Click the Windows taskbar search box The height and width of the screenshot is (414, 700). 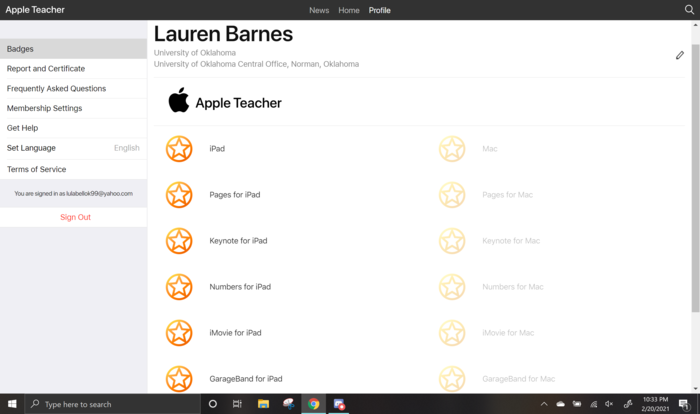tap(110, 404)
